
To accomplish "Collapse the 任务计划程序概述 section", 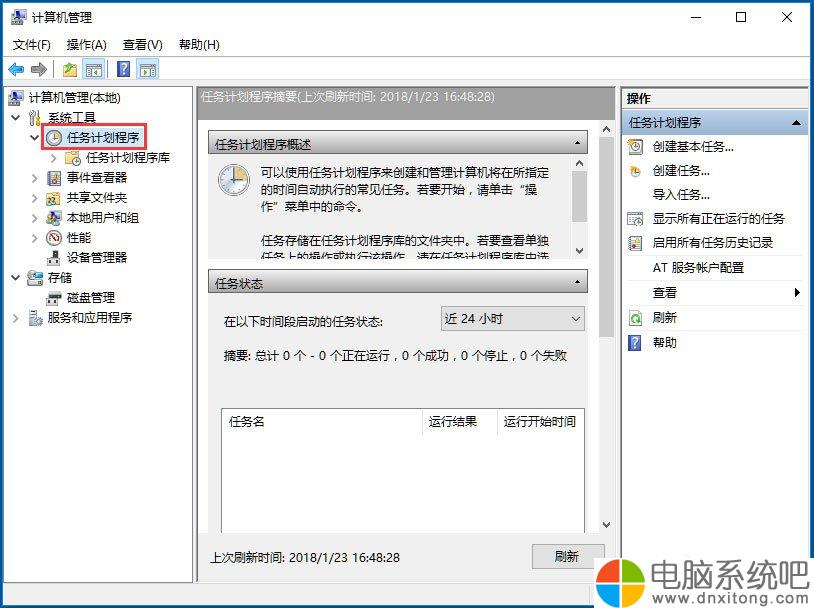I will 577,143.
